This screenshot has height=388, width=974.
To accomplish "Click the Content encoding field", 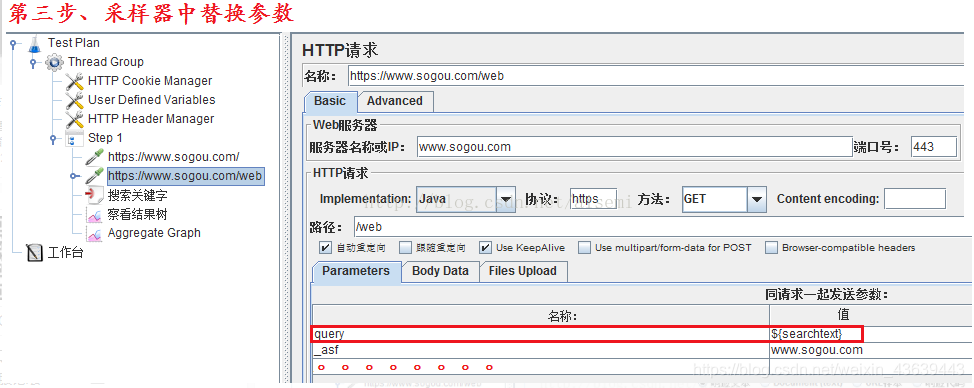I will (915, 199).
